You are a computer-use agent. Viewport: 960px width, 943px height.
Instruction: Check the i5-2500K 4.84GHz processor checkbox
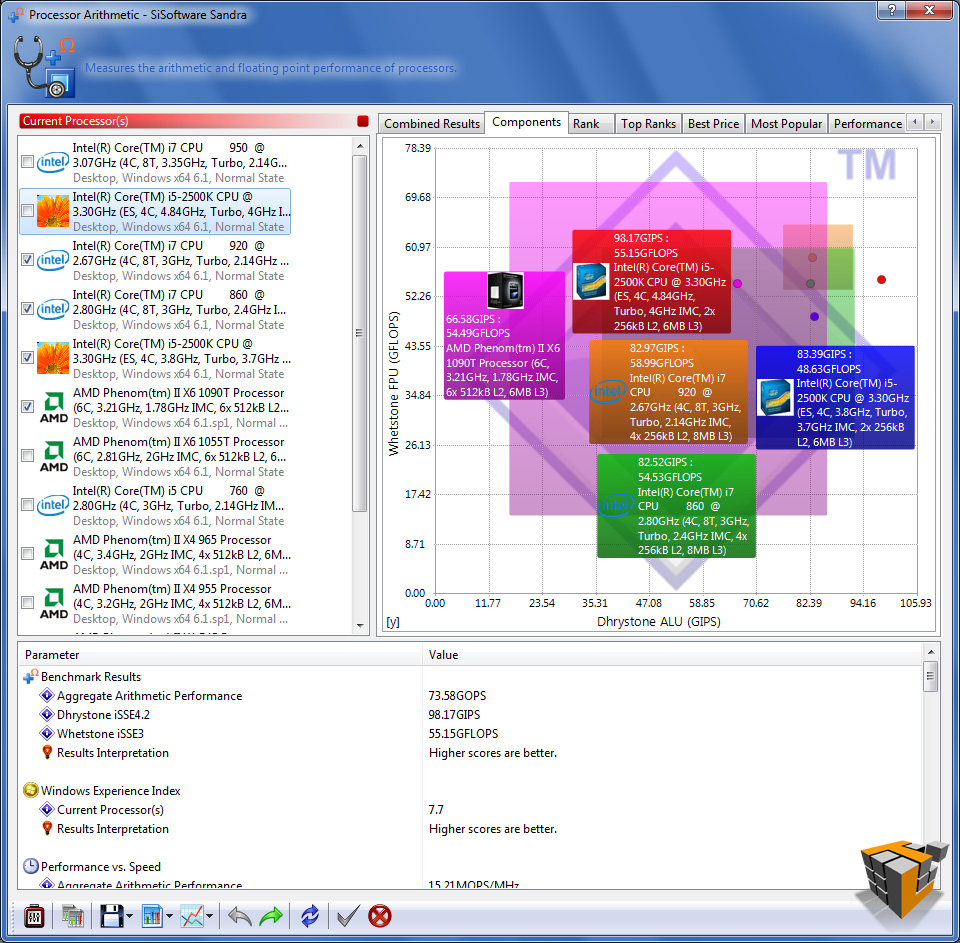(28, 211)
